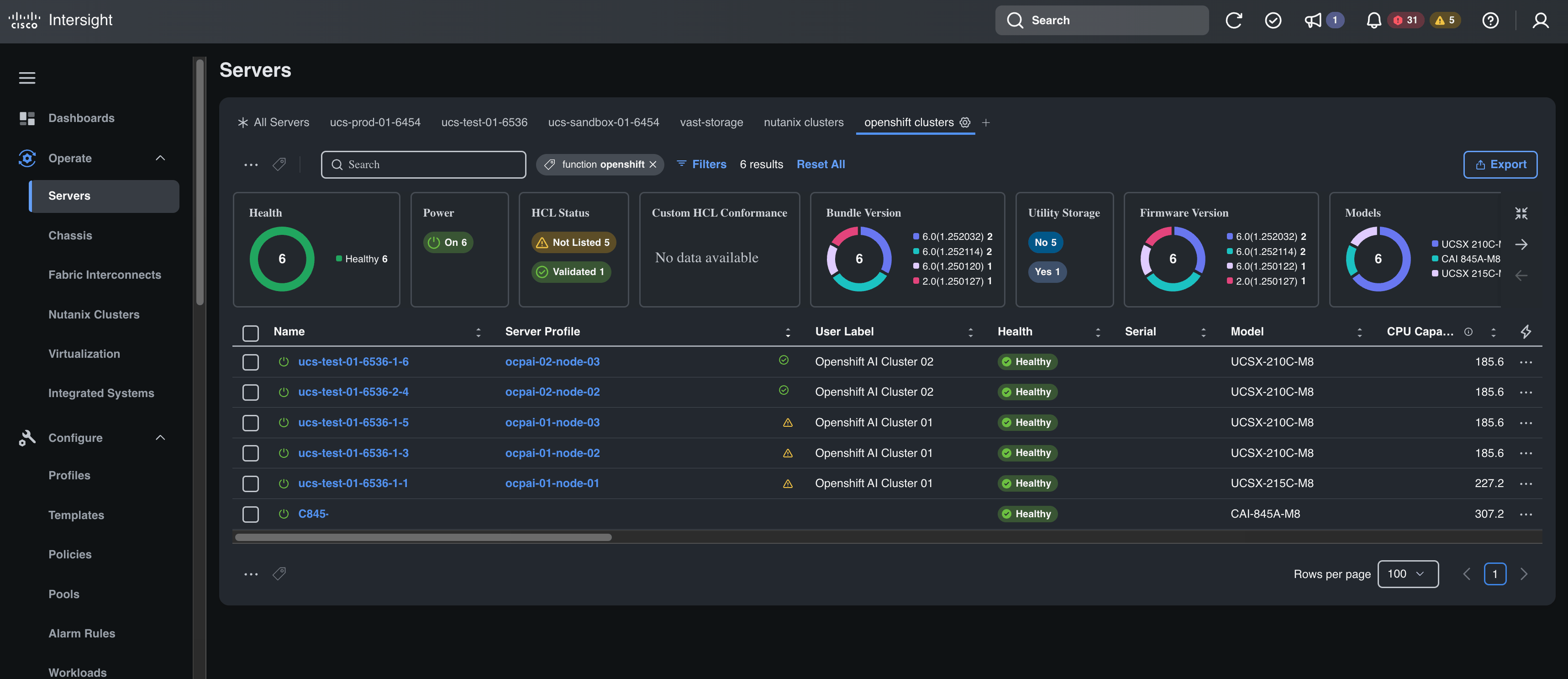This screenshot has height=679, width=1568.
Task: Collapse the Configure section
Action: point(160,437)
